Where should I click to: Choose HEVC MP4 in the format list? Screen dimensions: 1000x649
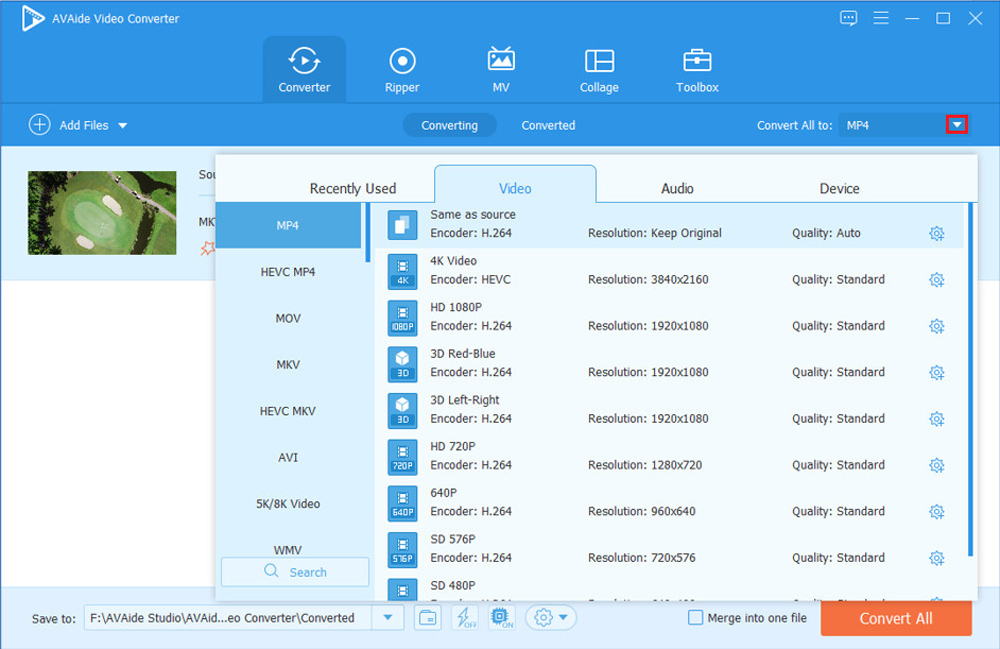[288, 272]
